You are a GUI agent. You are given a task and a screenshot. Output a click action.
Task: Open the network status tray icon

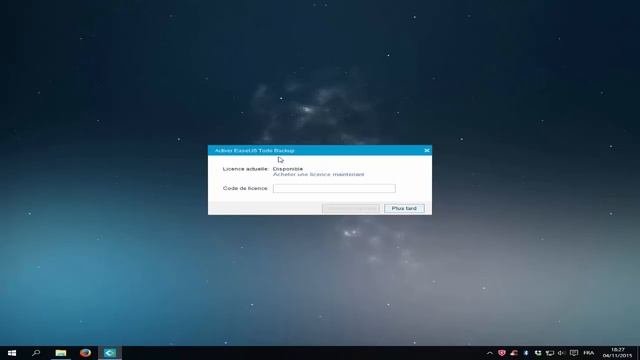click(550, 353)
